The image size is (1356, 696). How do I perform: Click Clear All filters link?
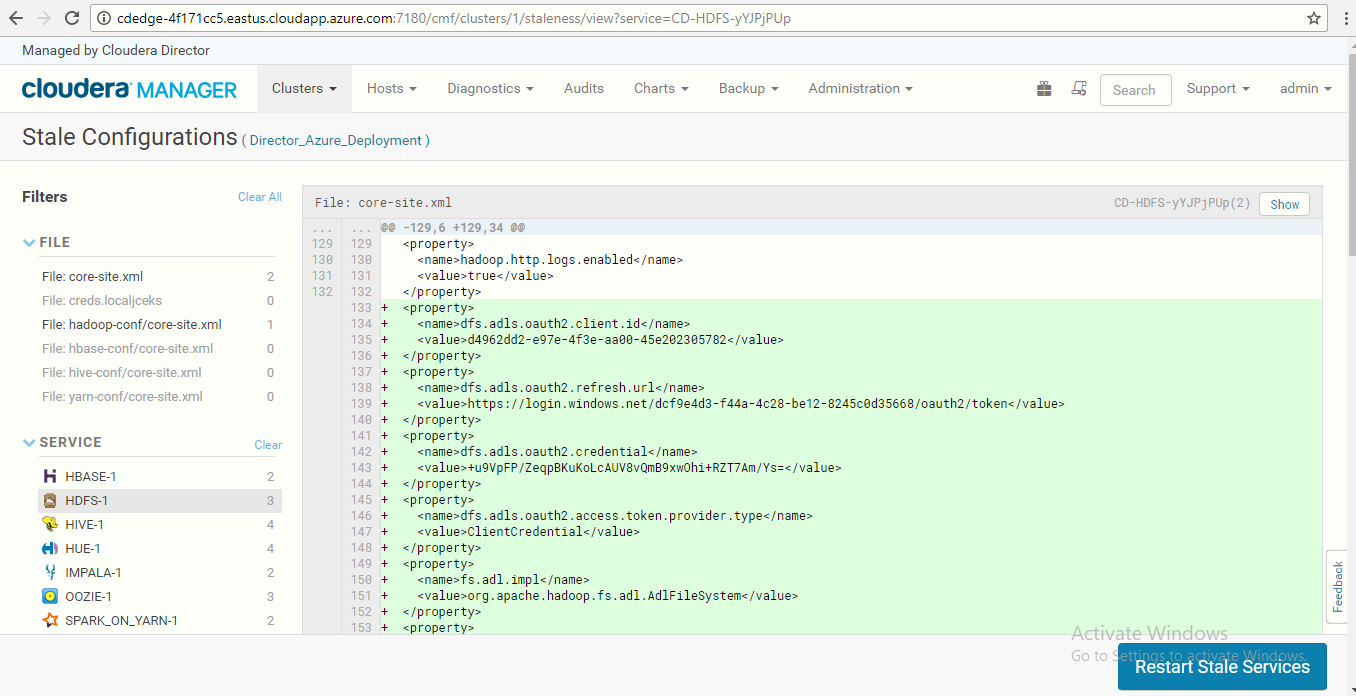tap(260, 197)
